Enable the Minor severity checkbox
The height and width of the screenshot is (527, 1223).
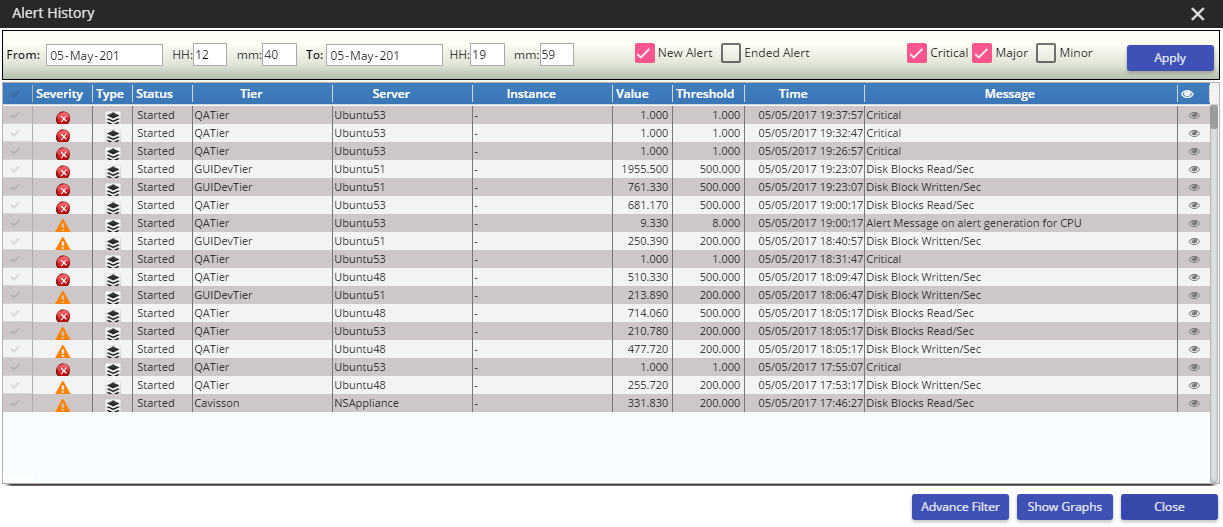[1046, 53]
